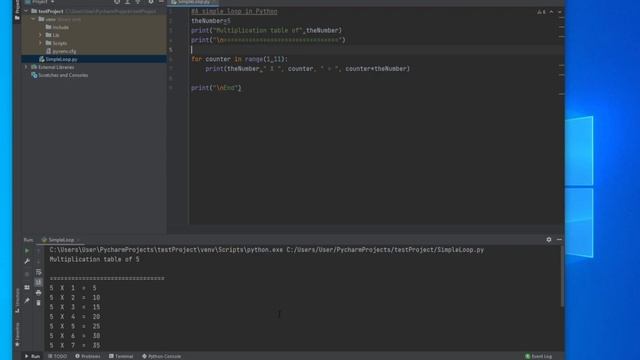Click console line 'Multiplication table of 5'
The width and height of the screenshot is (640, 360).
tap(94, 260)
